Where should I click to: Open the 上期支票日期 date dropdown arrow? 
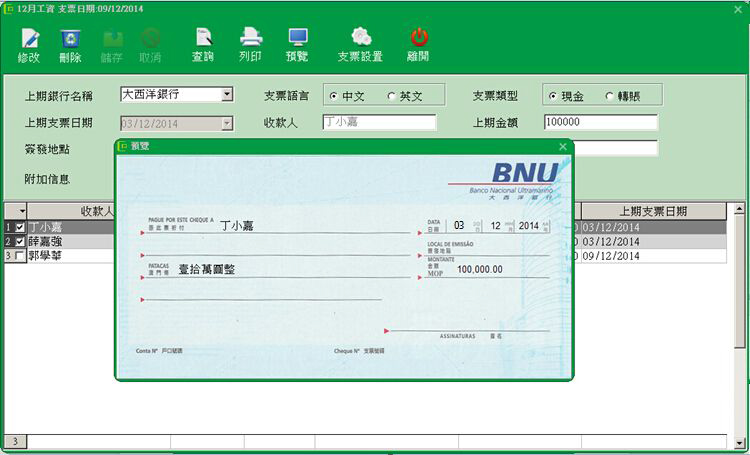[227, 124]
